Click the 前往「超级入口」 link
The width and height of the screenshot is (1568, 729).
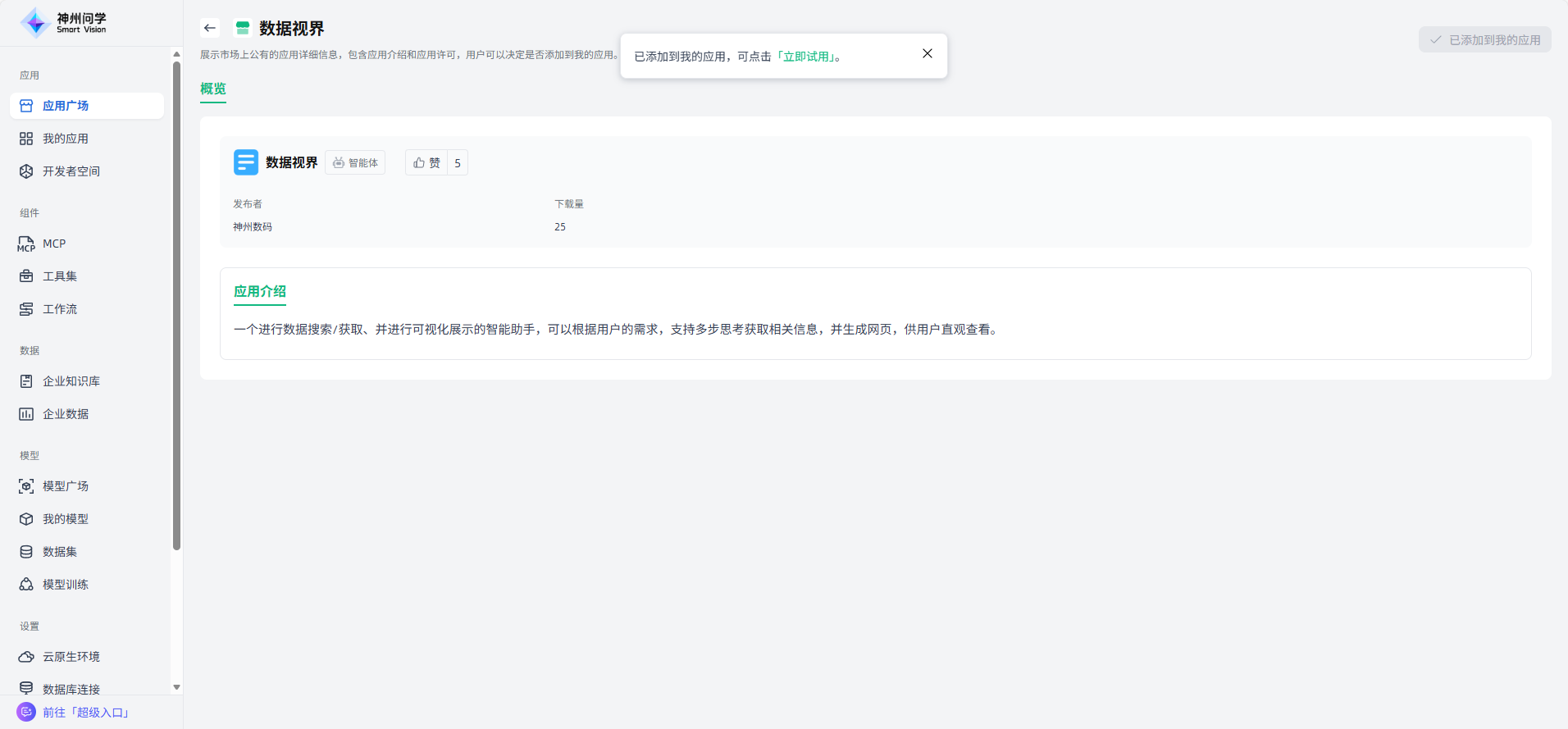pyautogui.click(x=86, y=713)
